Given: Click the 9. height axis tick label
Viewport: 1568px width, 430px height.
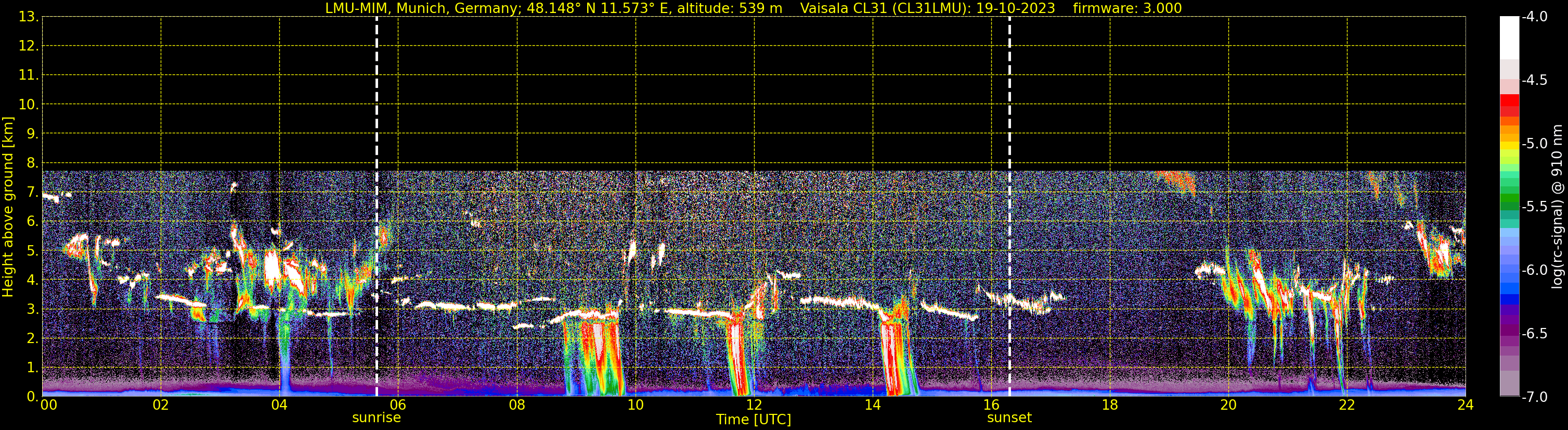Looking at the screenshot, I should click(x=32, y=134).
